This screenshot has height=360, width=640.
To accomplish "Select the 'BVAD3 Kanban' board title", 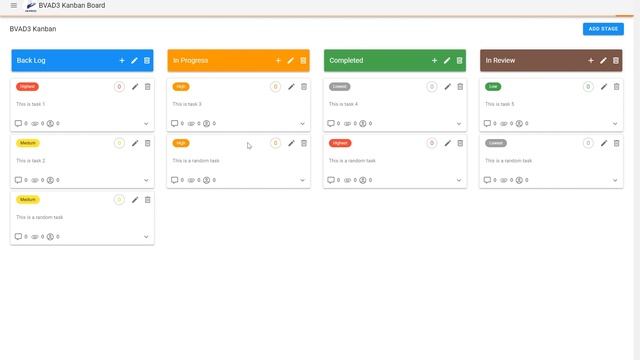I will point(33,29).
